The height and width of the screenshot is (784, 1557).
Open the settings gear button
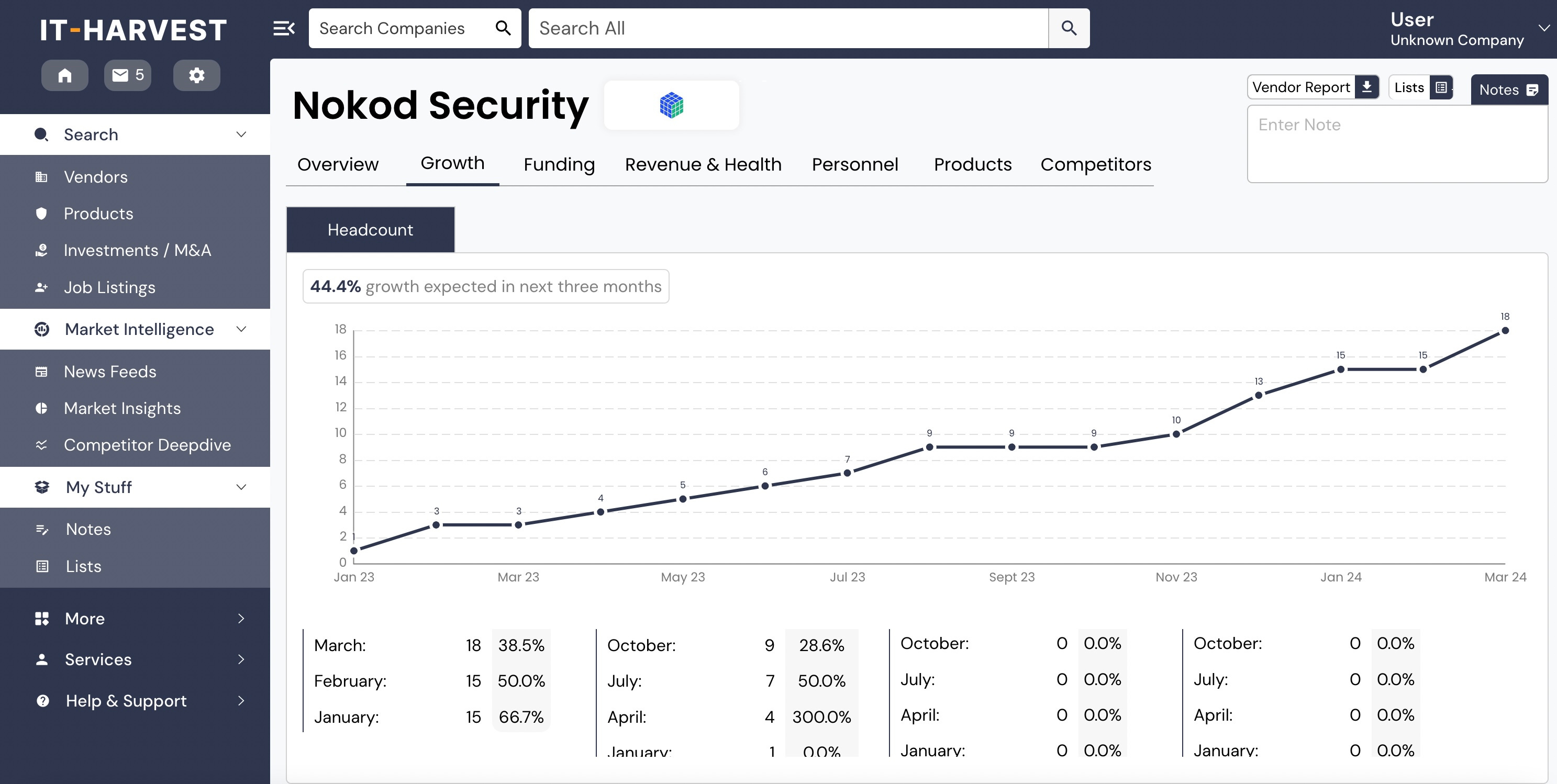tap(196, 75)
